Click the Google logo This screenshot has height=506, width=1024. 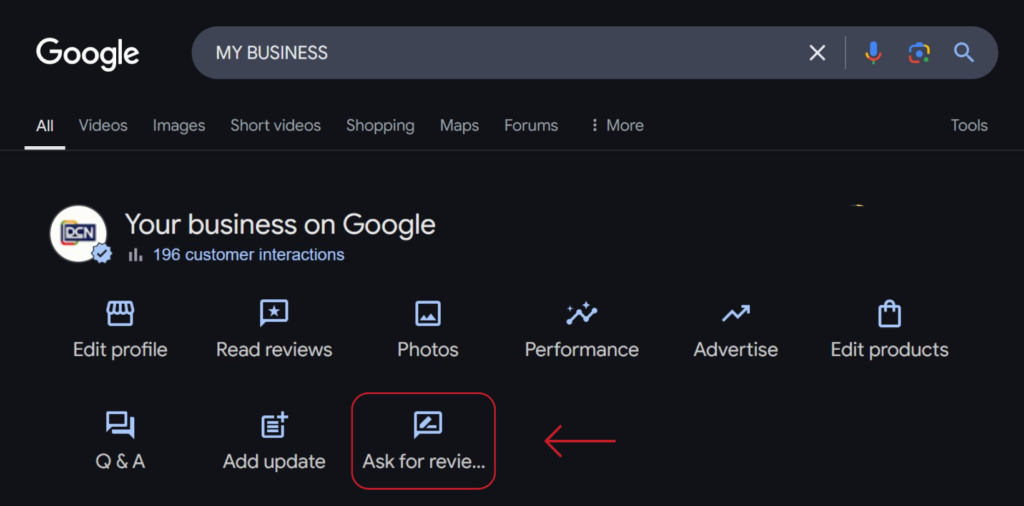(88, 53)
